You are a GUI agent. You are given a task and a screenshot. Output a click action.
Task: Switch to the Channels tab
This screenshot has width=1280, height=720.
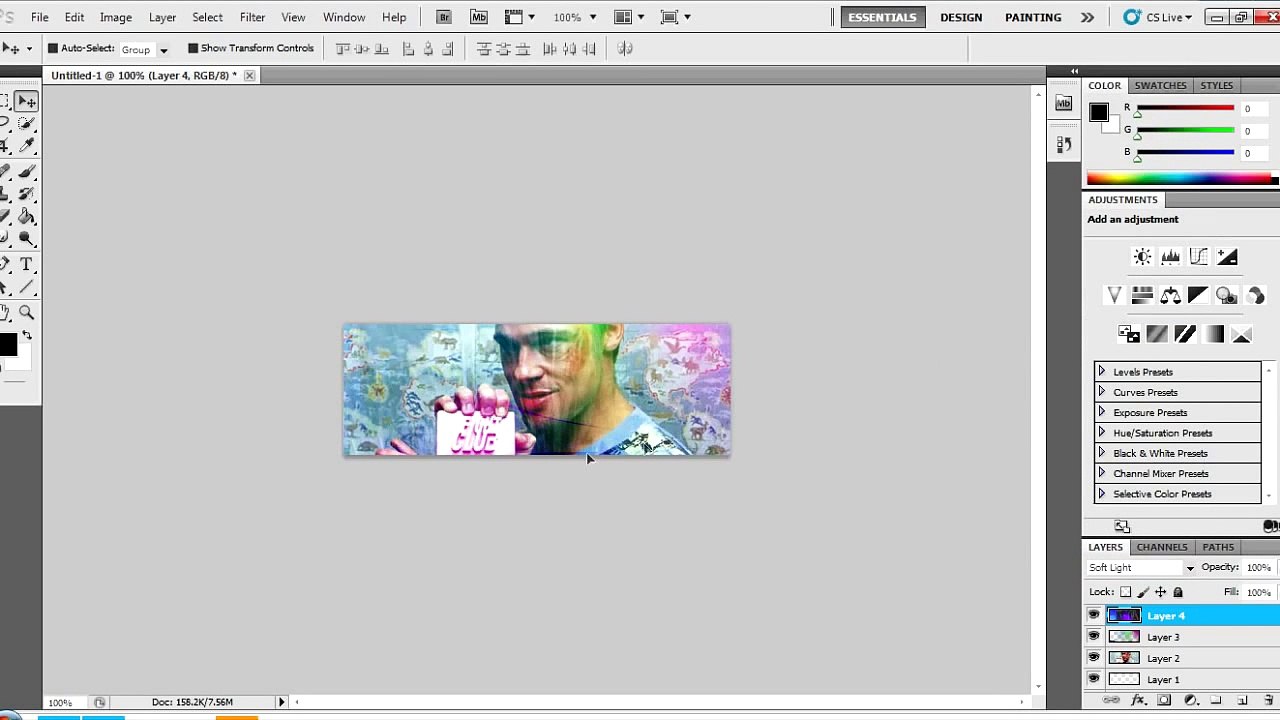coord(1162,547)
